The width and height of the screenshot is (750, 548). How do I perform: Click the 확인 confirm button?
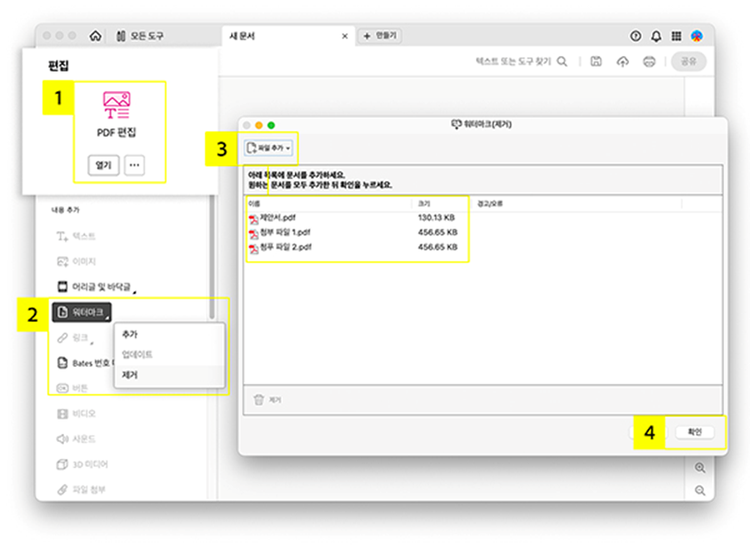tap(695, 432)
